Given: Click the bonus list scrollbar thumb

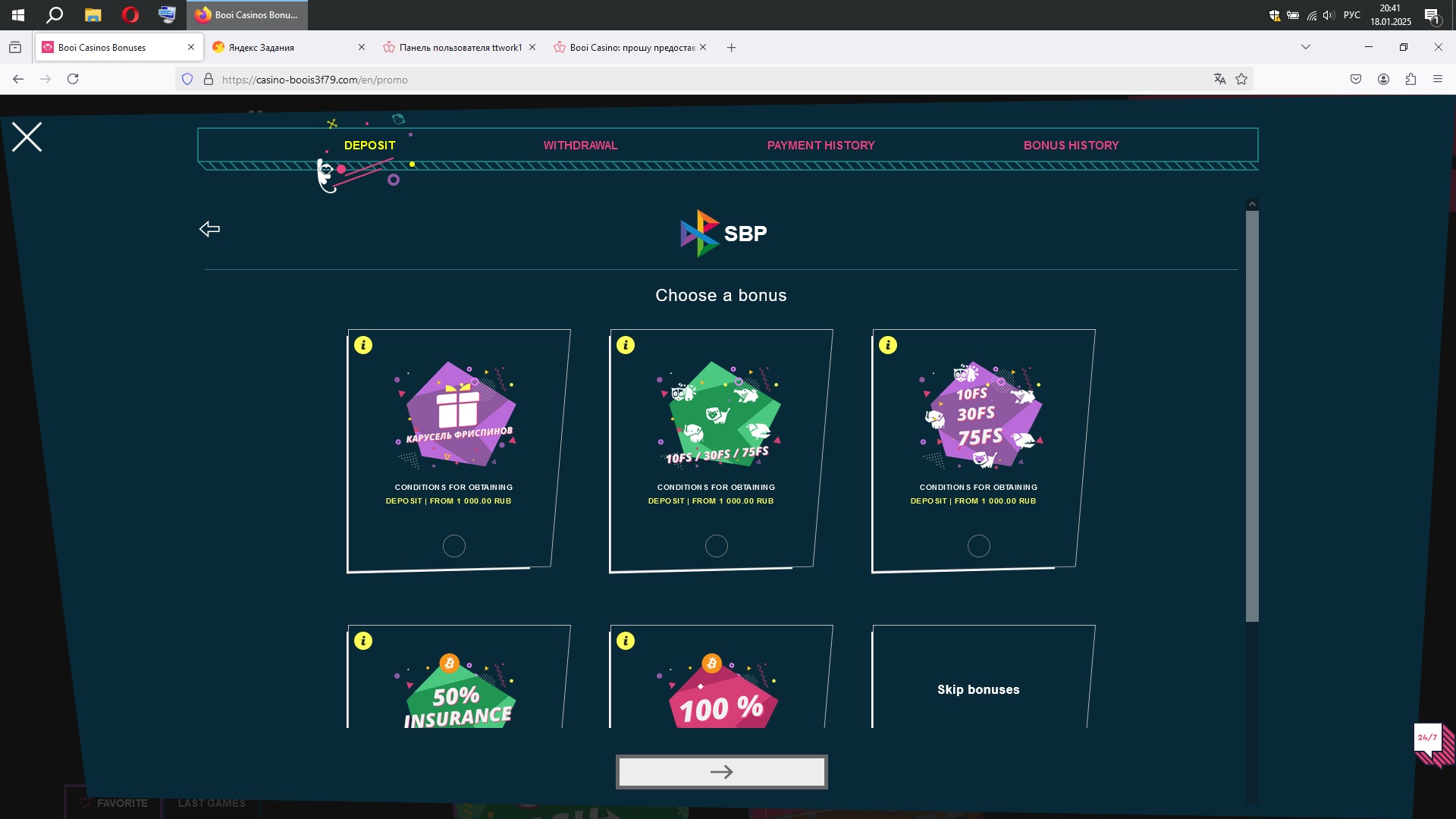Looking at the screenshot, I should (1252, 416).
